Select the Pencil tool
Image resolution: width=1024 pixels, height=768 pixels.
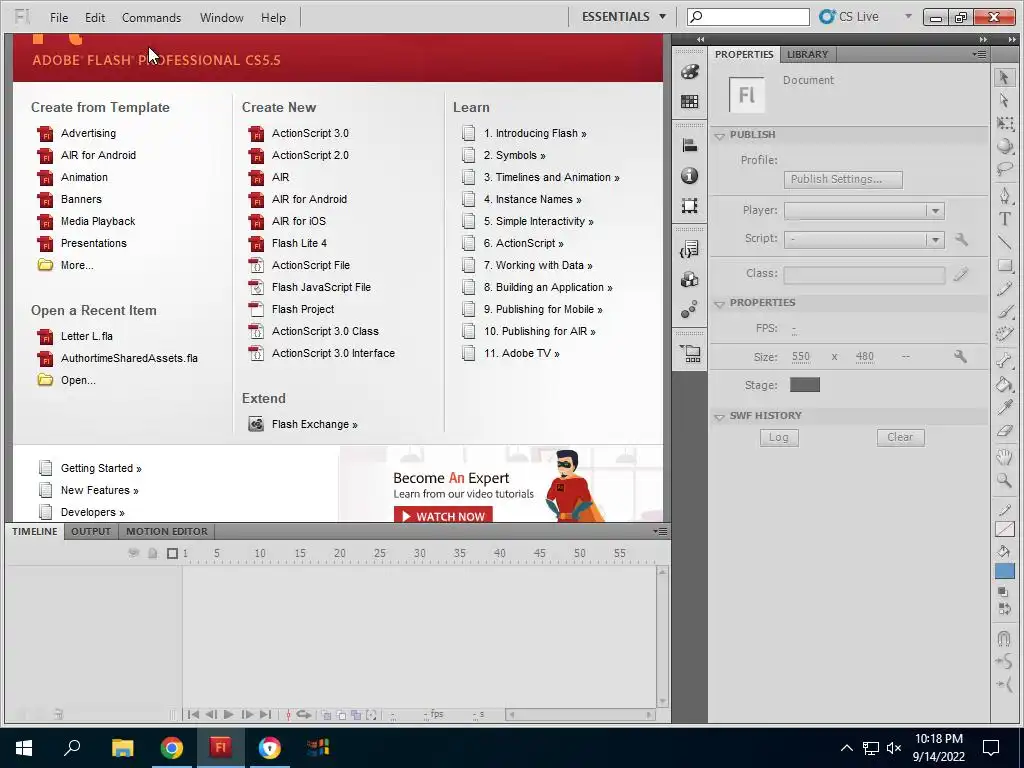pos(1004,289)
